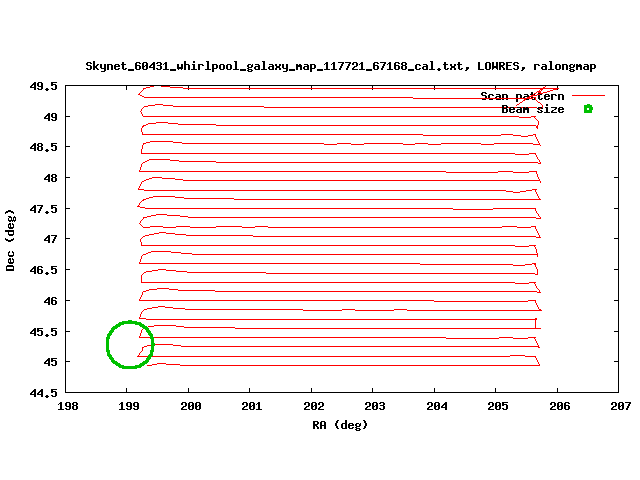Click the 'RA (deg)' axis label

click(x=340, y=425)
